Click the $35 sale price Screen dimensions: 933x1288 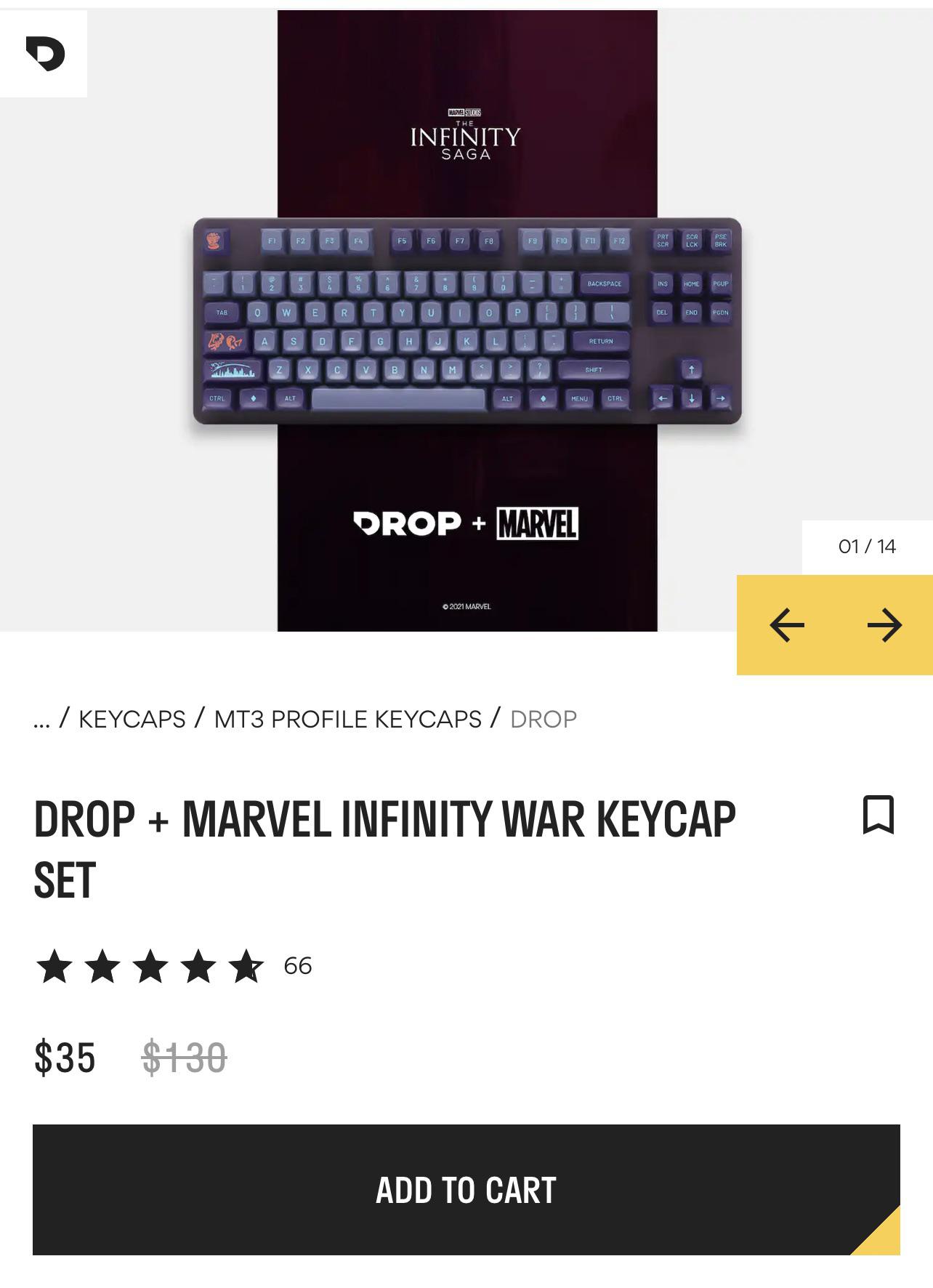point(65,1058)
